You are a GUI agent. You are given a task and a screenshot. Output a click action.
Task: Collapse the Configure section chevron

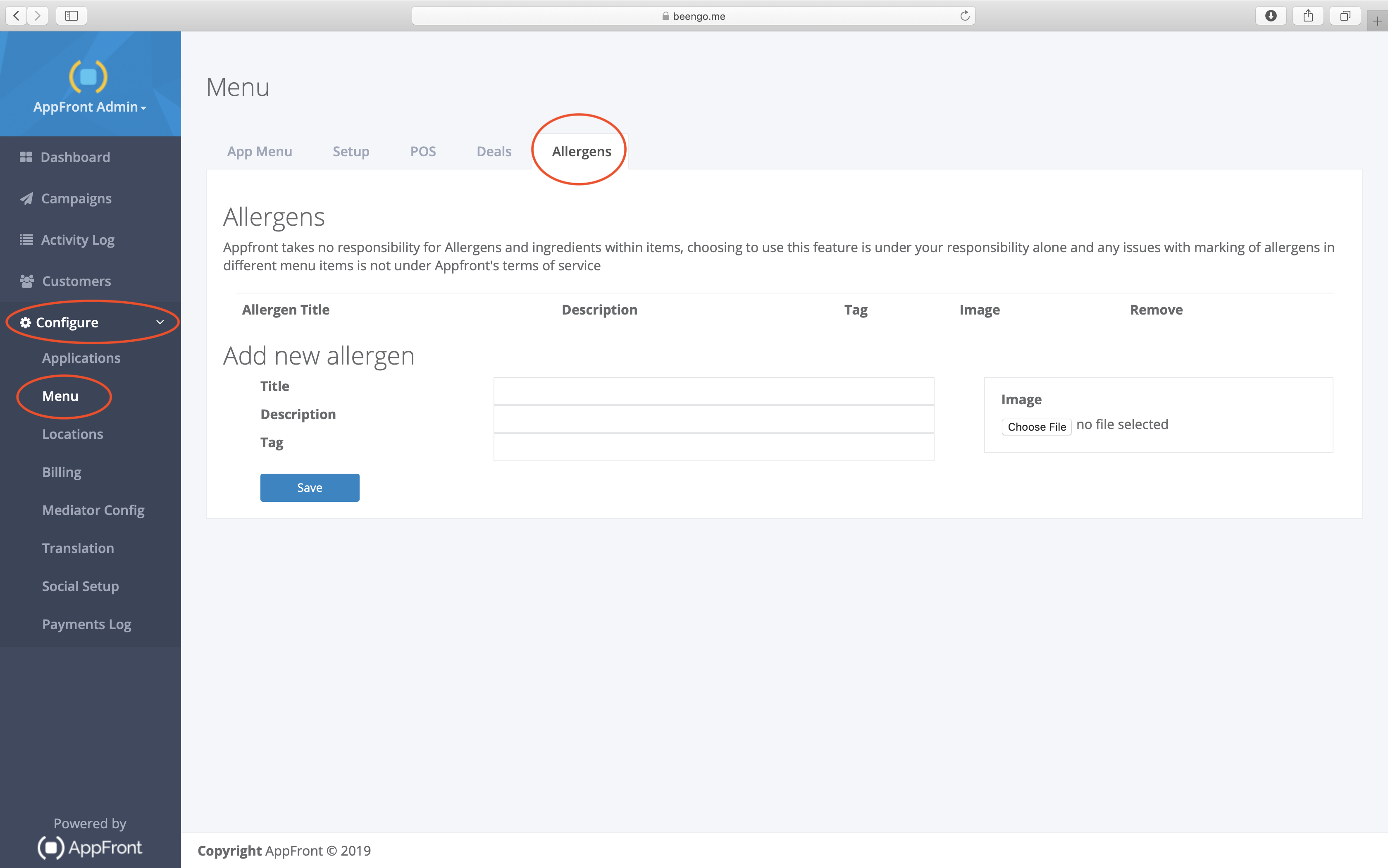[x=160, y=323]
